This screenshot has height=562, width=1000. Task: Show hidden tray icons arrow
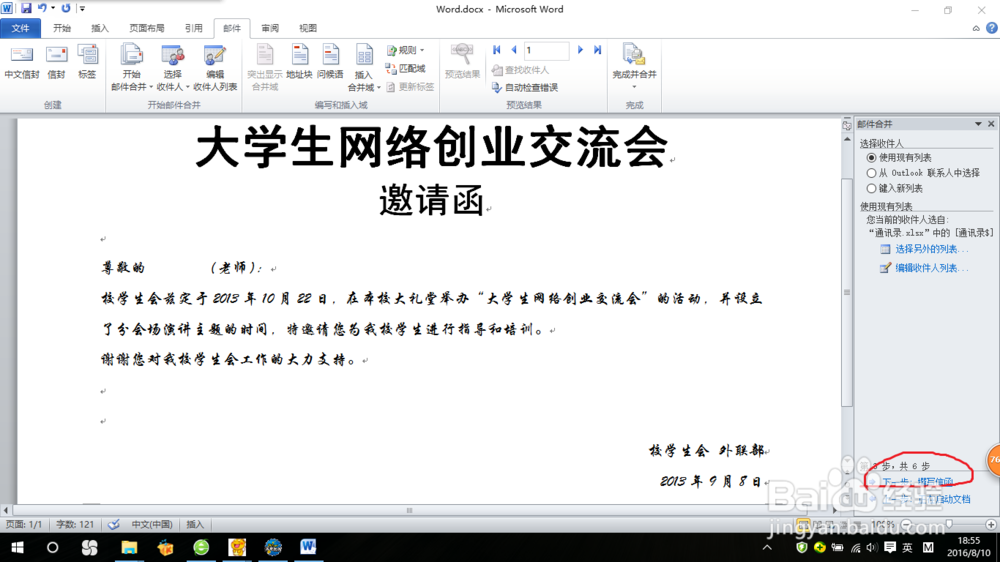767,547
